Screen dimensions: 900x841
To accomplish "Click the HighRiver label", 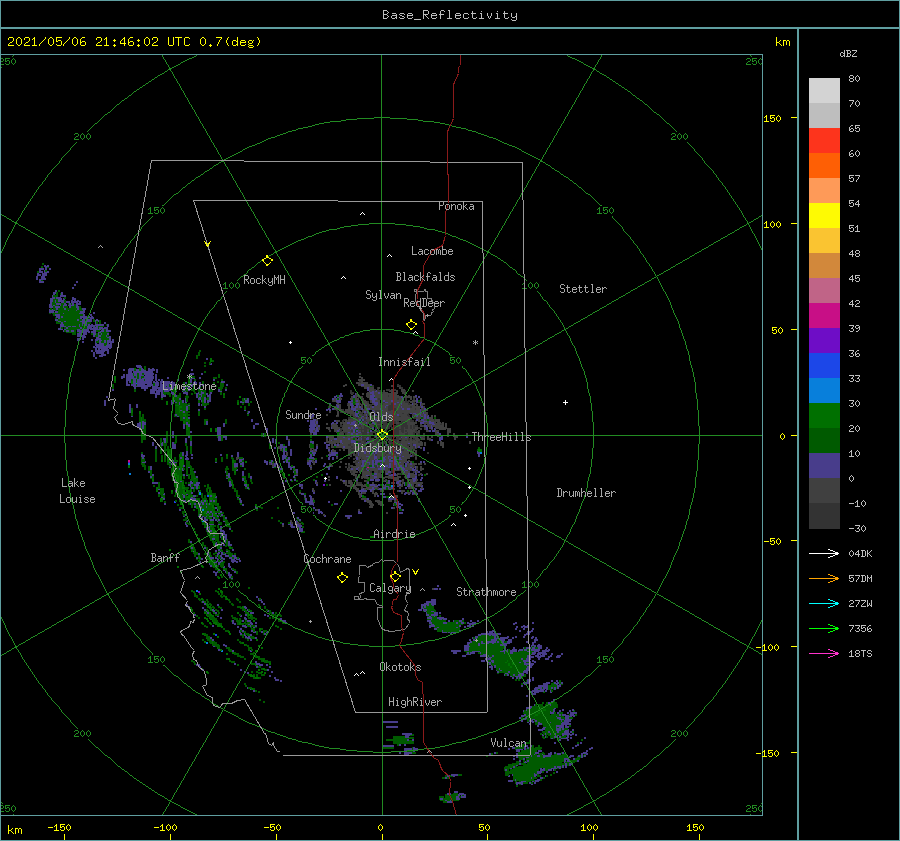I will pos(415,702).
